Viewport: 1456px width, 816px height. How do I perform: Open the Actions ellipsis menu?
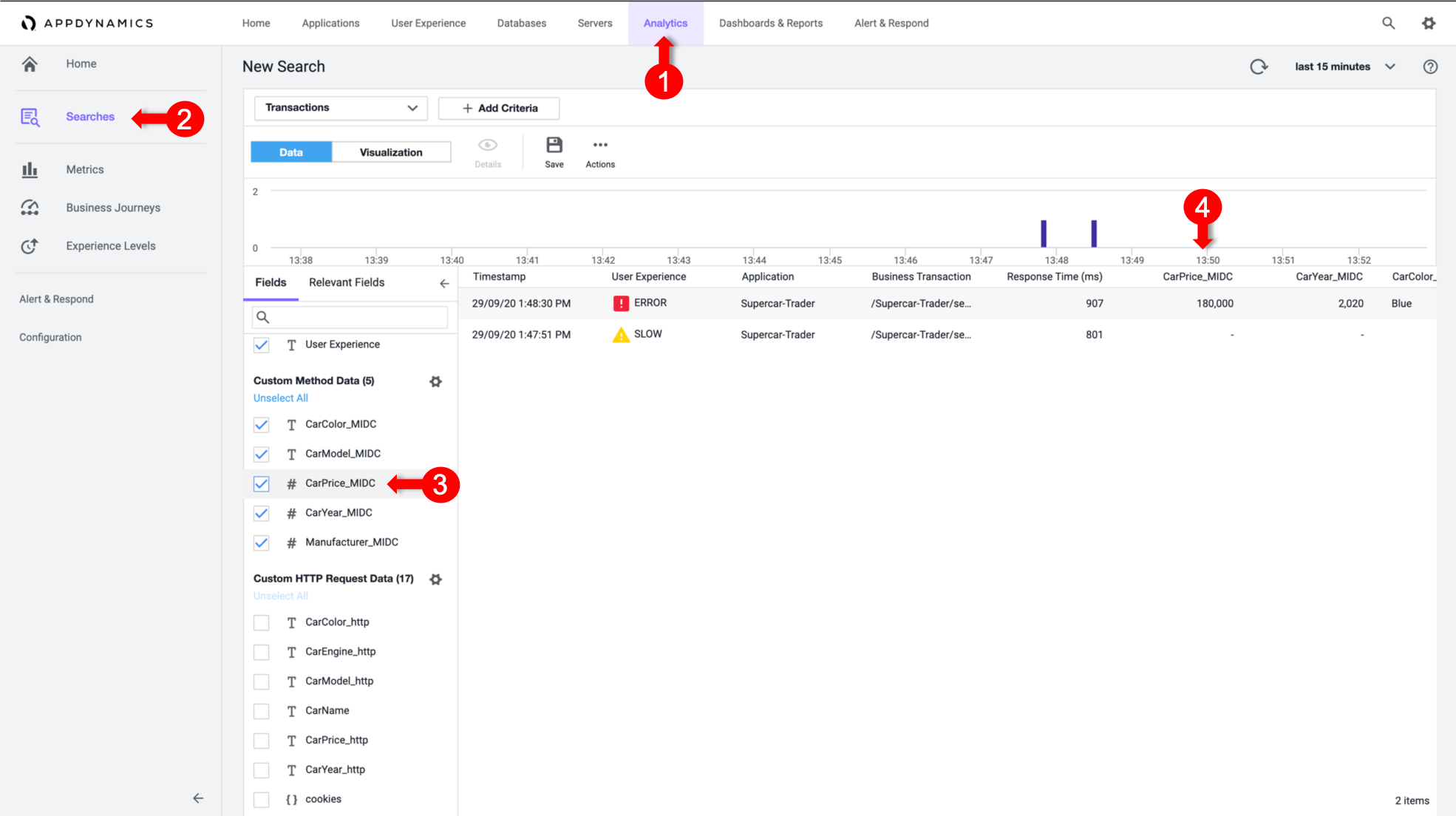600,145
